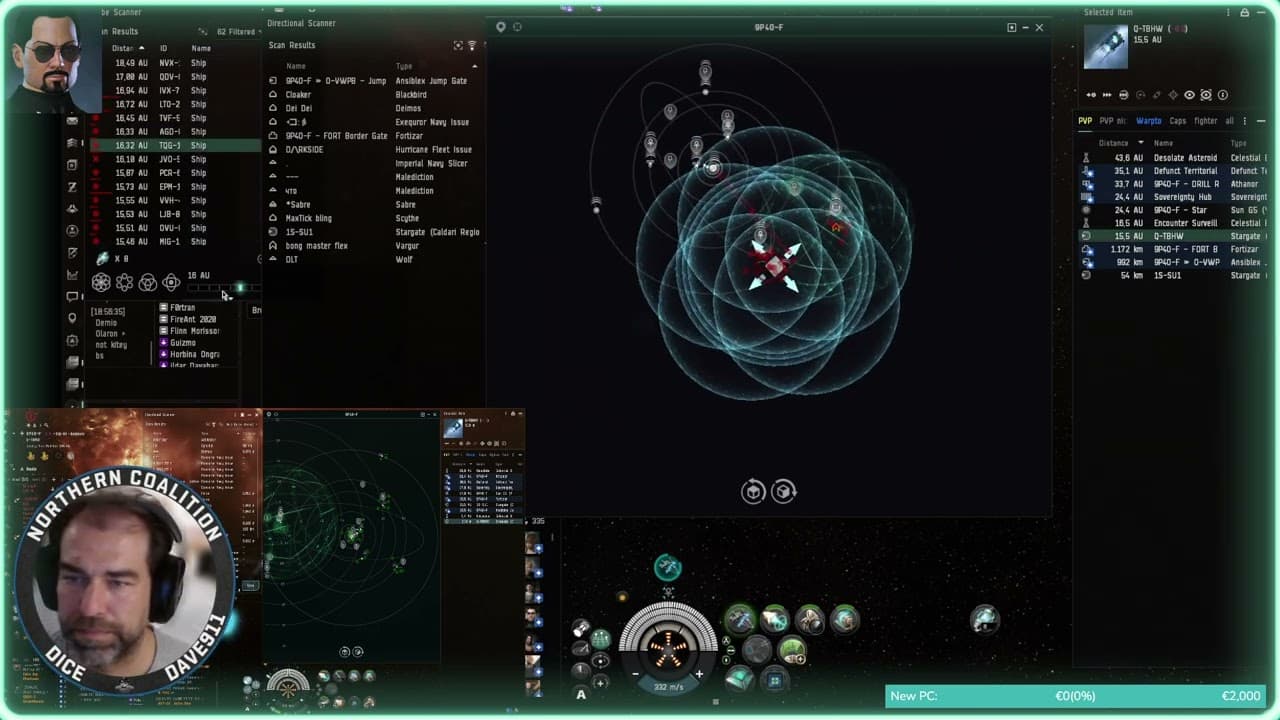Sort probe results by Distance column

click(x=126, y=48)
